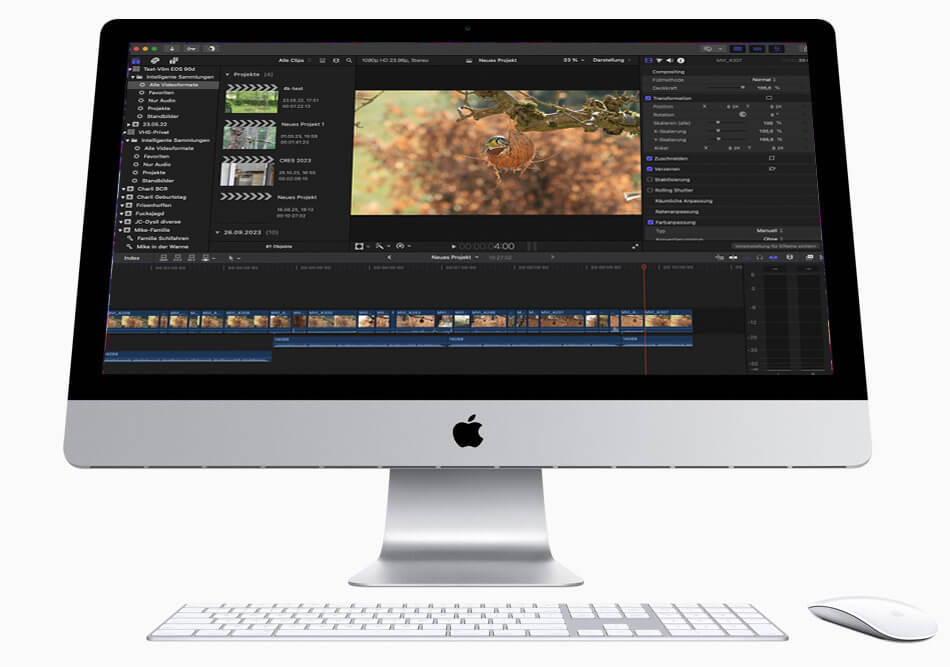Screen dimensions: 950x667
Task: Click the search magnifier in the browser
Action: pyautogui.click(x=348, y=60)
